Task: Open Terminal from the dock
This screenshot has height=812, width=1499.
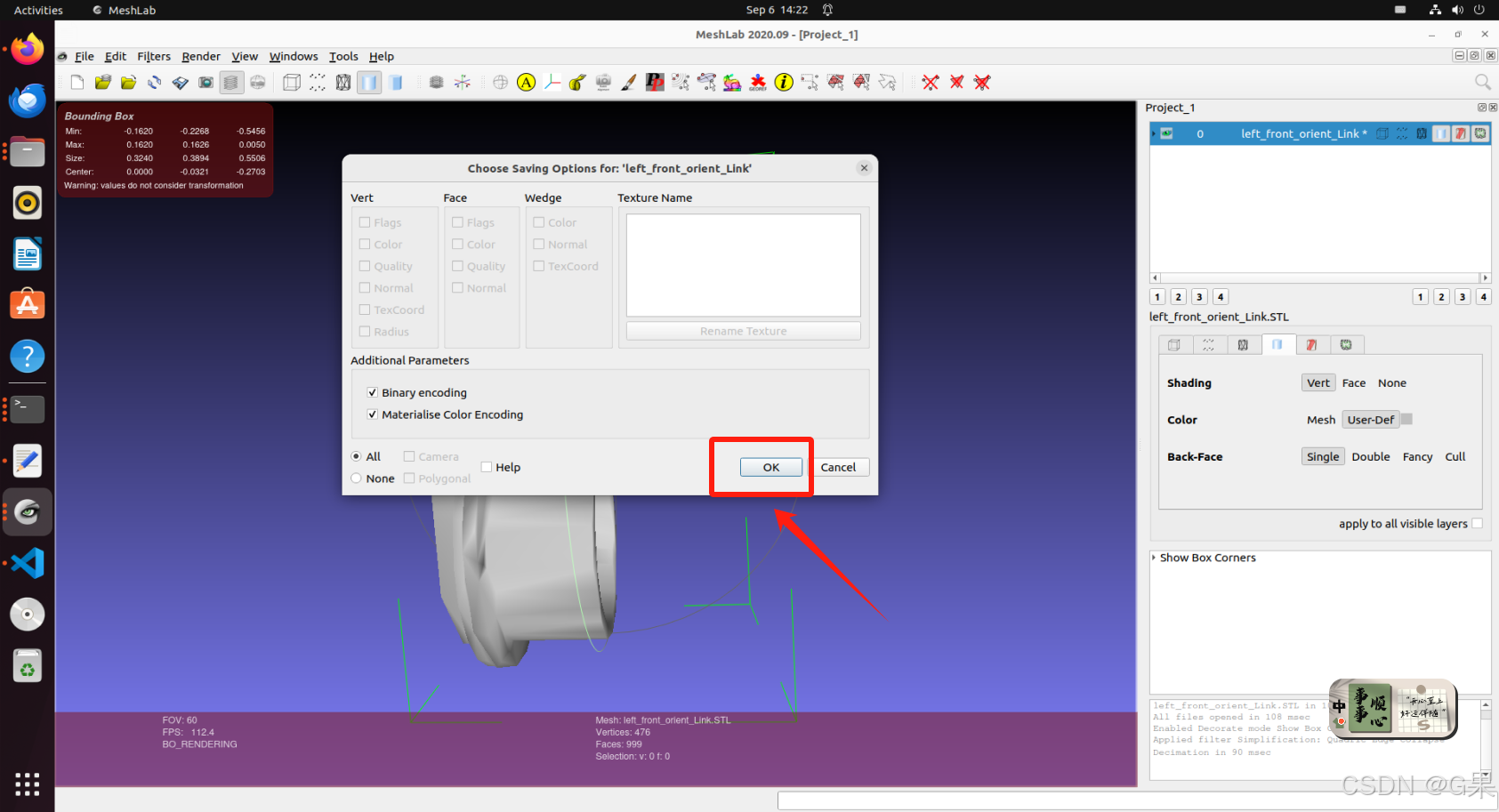Action: 28,409
